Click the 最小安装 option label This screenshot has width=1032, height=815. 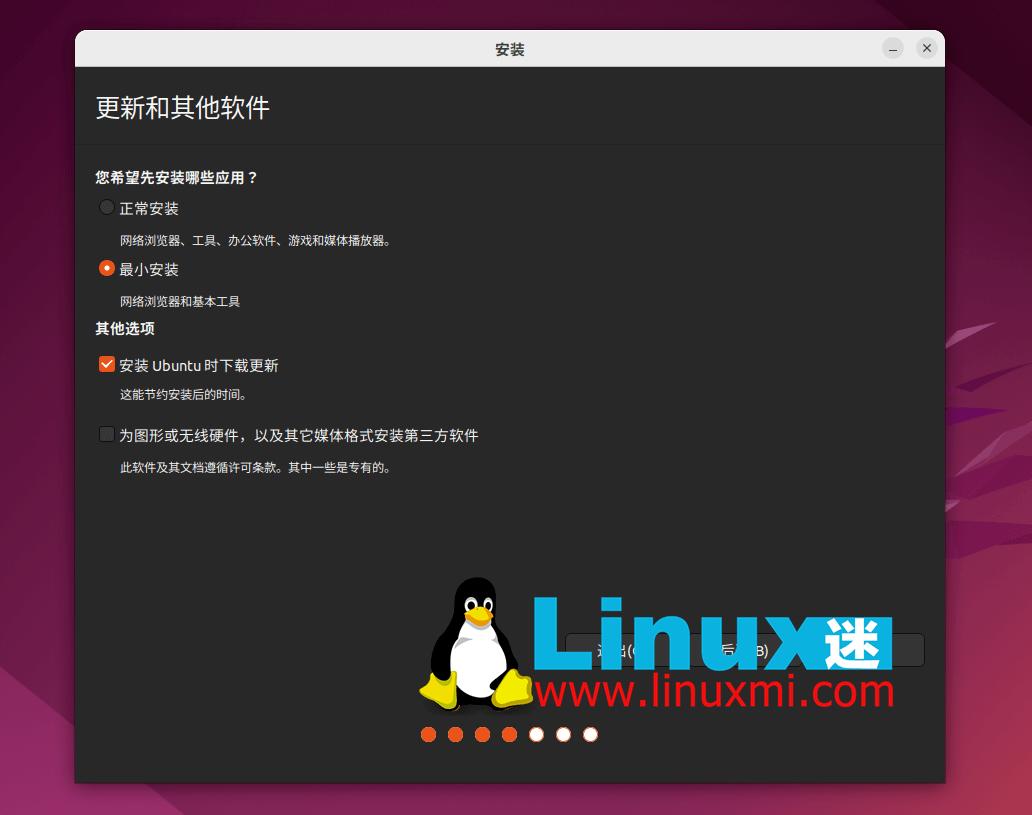tap(149, 270)
